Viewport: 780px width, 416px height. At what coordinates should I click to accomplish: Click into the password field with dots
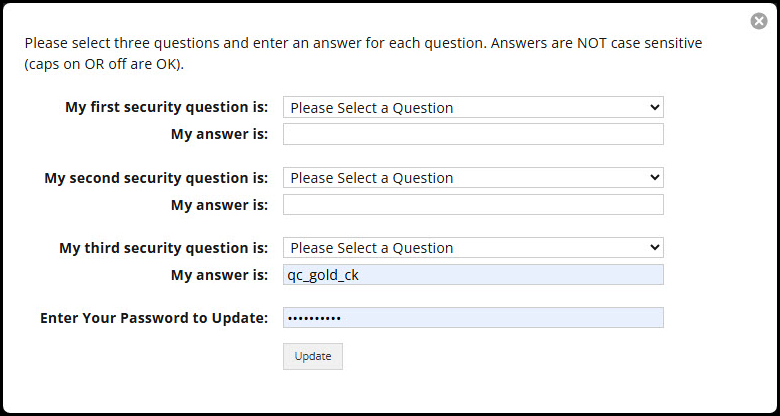pyautogui.click(x=473, y=317)
